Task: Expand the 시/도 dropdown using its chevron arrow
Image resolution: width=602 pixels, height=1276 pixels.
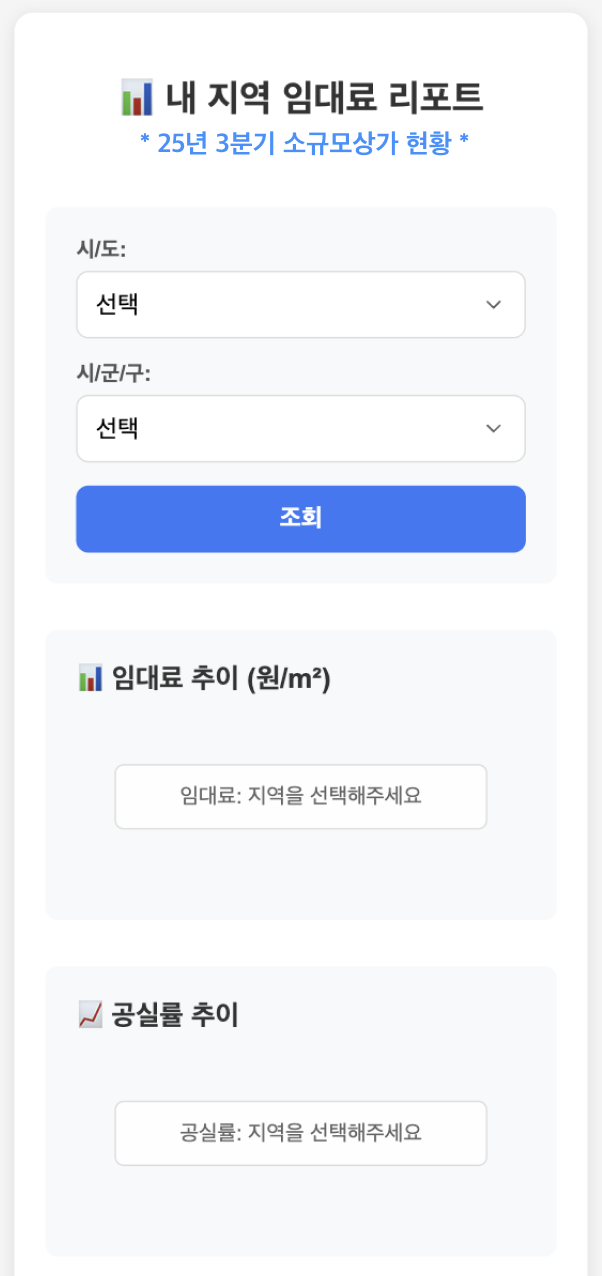Action: point(493,305)
